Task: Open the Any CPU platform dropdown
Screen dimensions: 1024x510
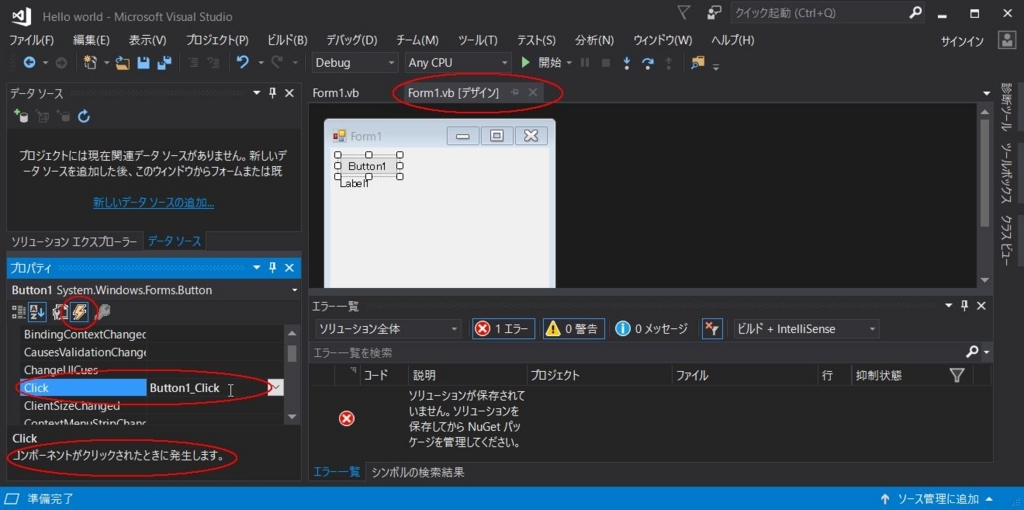Action: coord(458,63)
